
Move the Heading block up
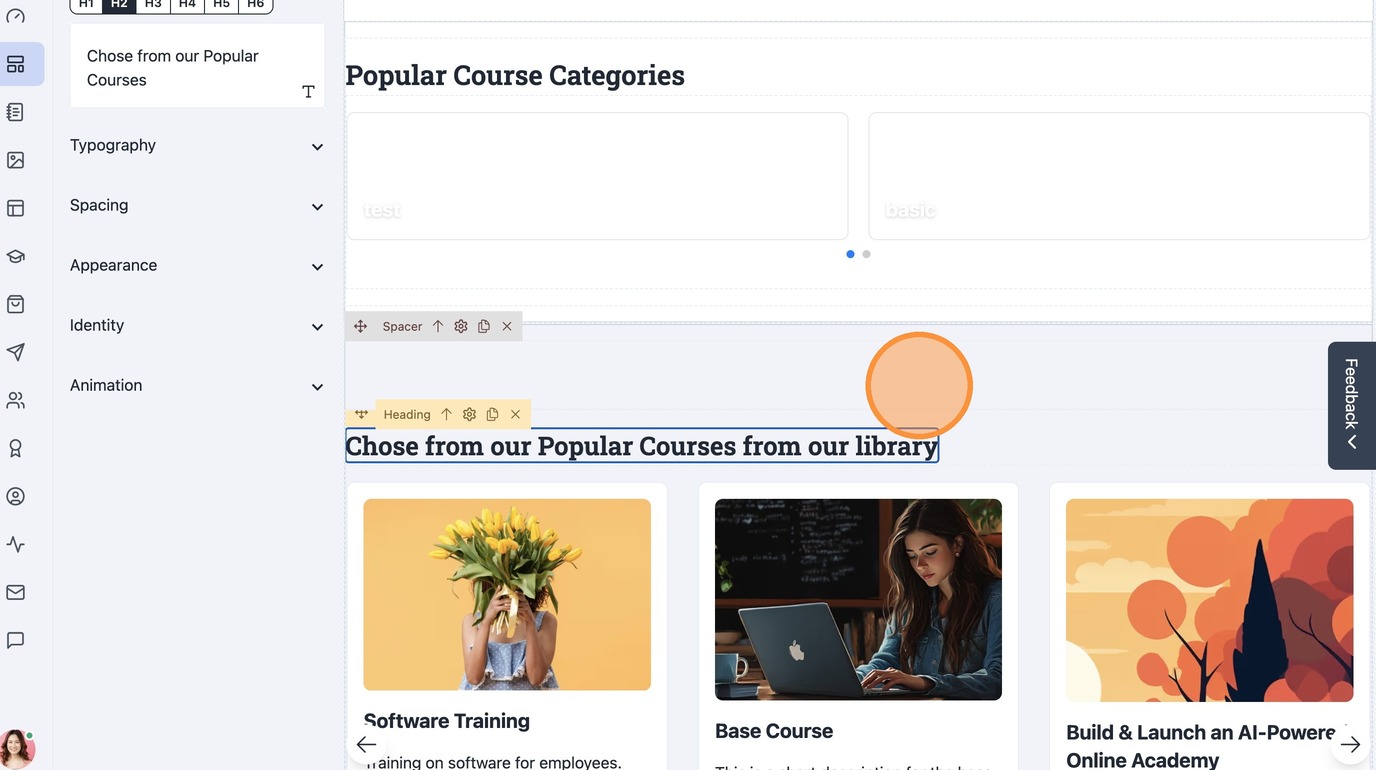pyautogui.click(x=446, y=414)
